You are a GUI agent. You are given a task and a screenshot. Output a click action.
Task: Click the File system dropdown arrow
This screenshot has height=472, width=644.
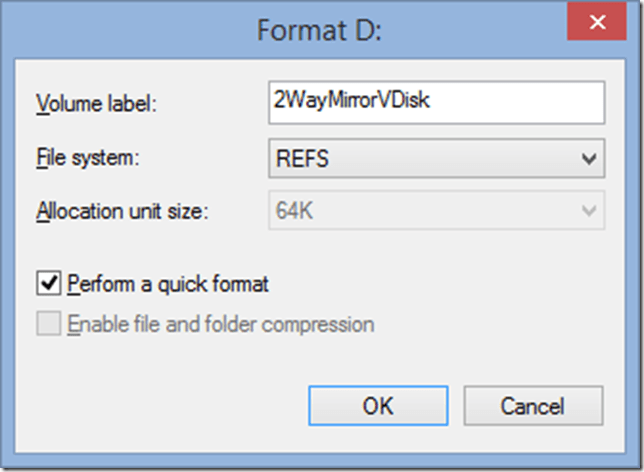tap(590, 157)
